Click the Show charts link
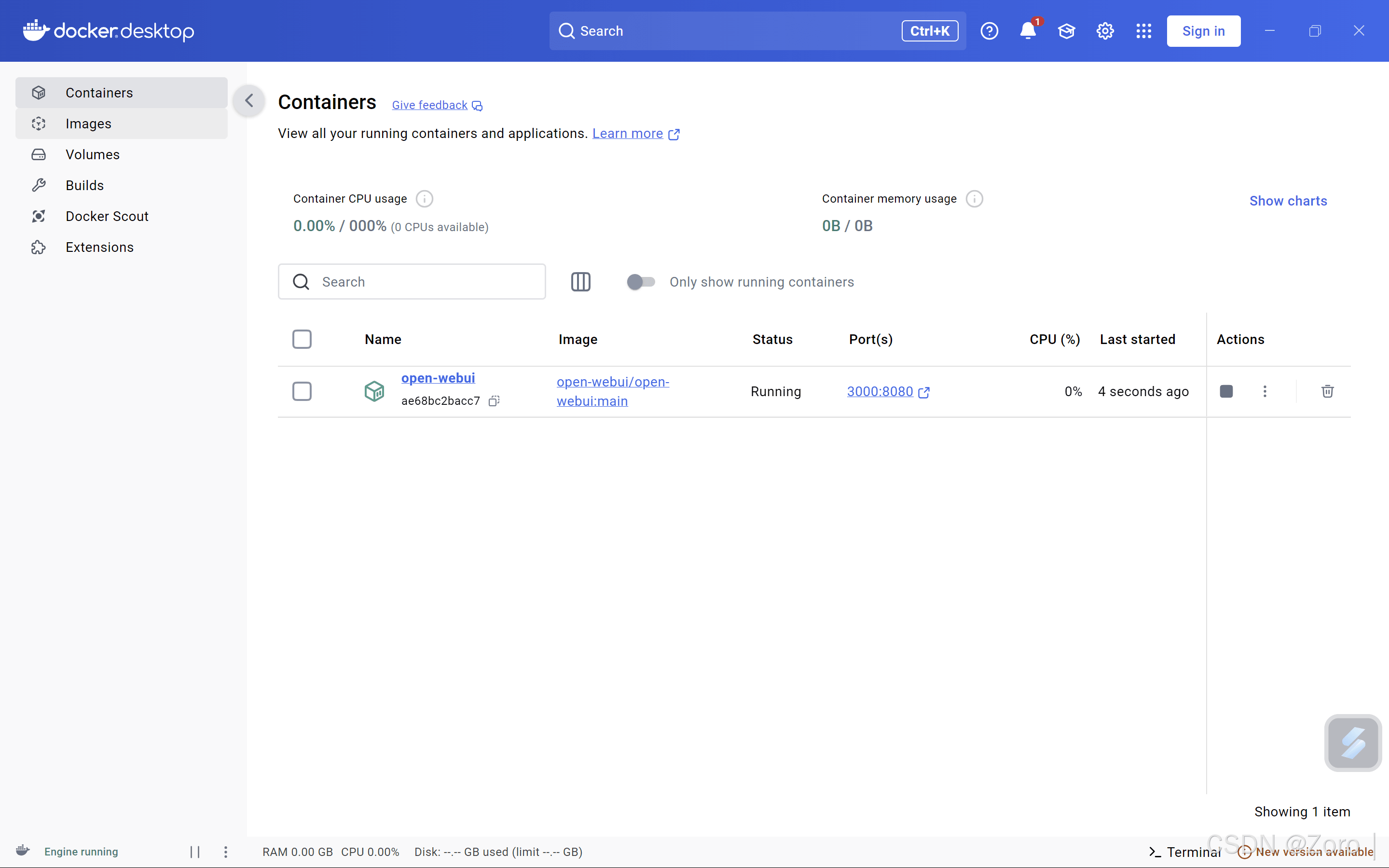This screenshot has width=1389, height=868. 1288,200
